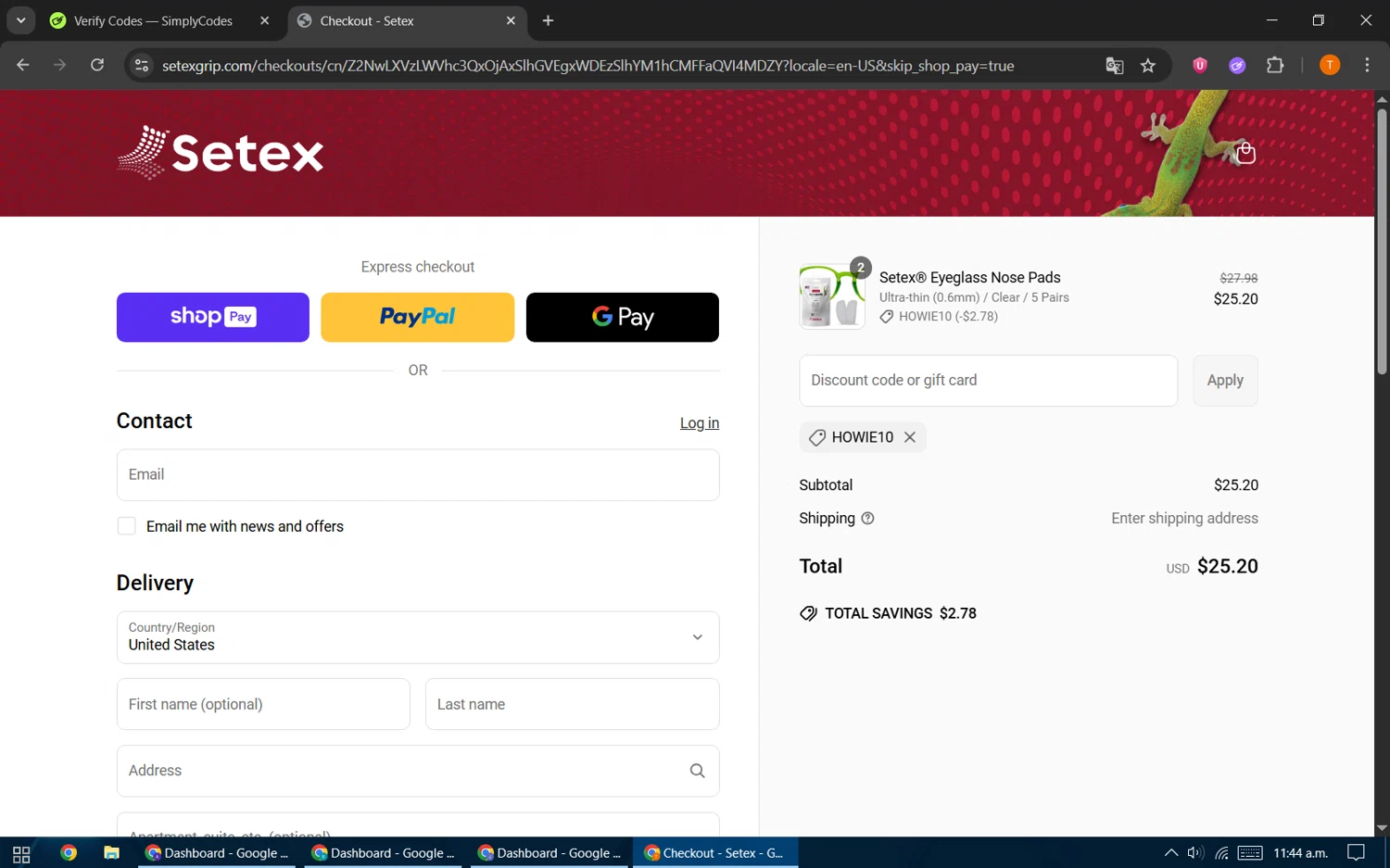This screenshot has height=868, width=1390.
Task: Open the Windows notification center
Action: point(1357,853)
